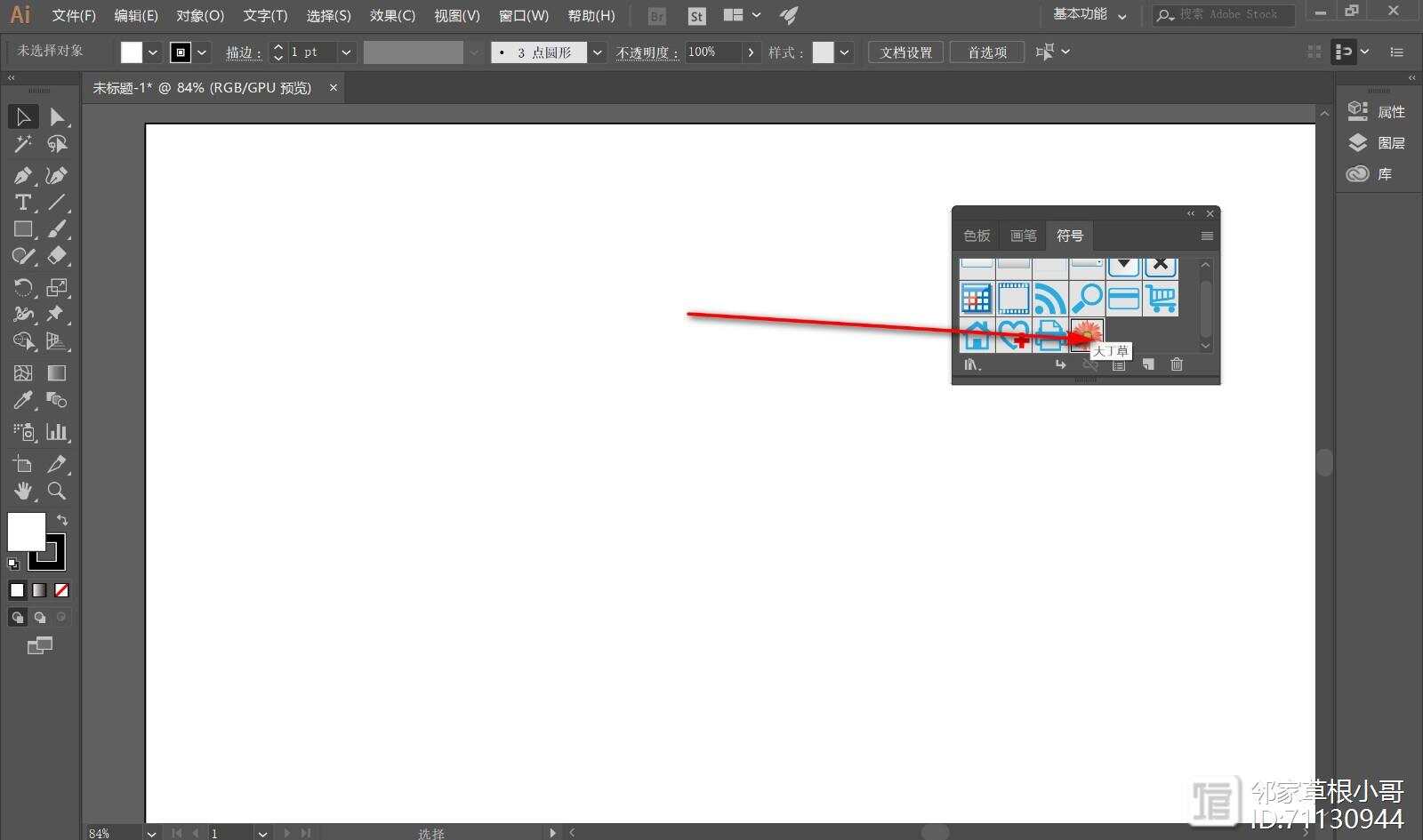The height and width of the screenshot is (840, 1423).
Task: Select the Puppet Warp pin tool
Action: [57, 314]
